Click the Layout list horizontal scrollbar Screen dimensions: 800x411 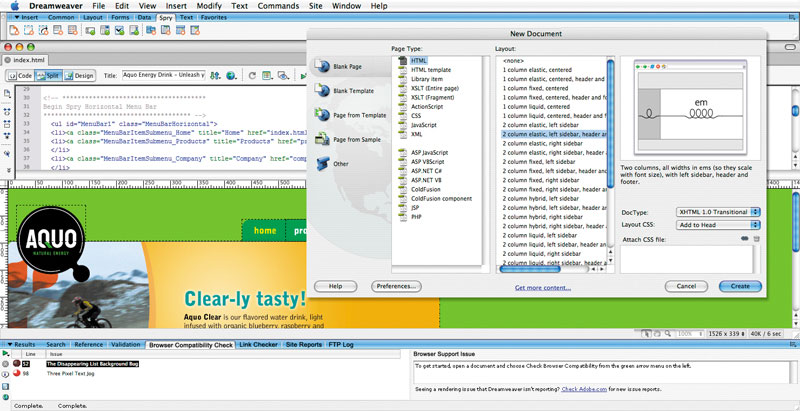530,269
